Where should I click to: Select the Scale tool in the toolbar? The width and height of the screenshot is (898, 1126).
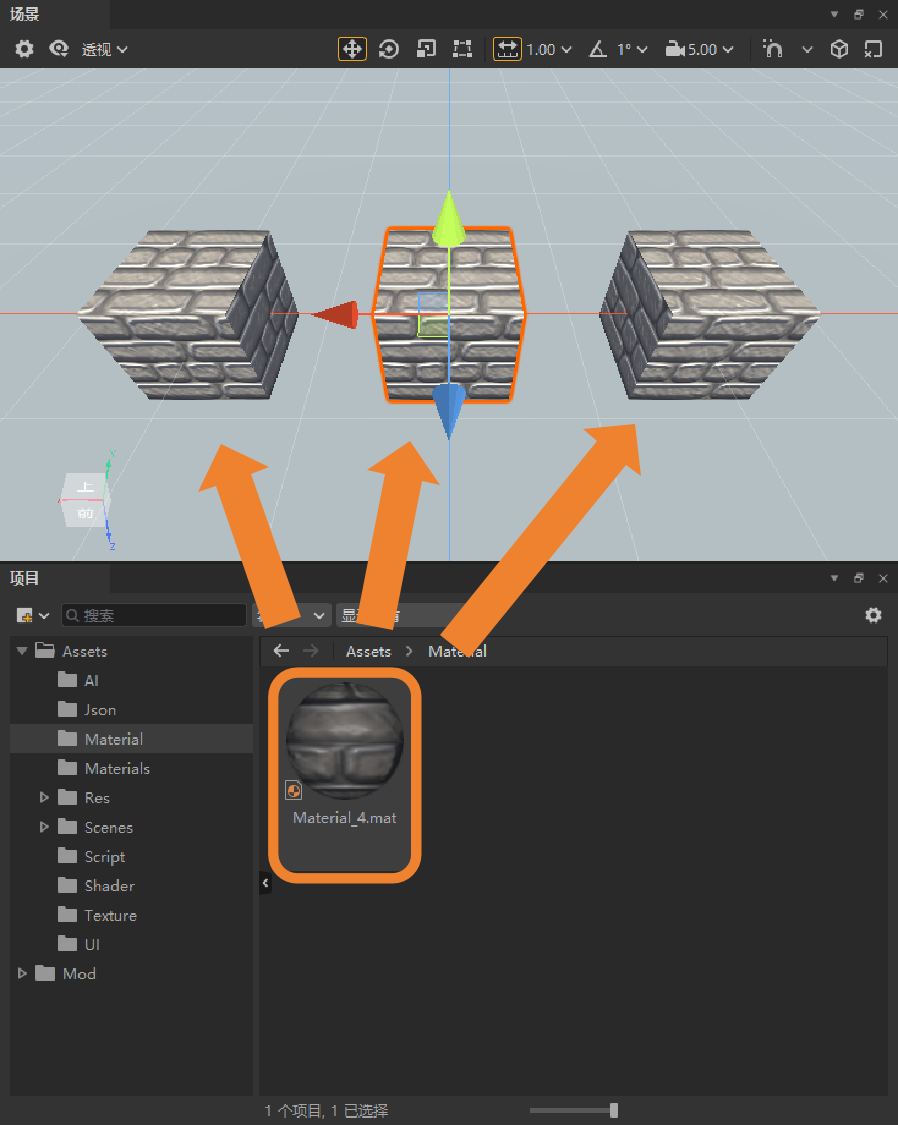[x=426, y=48]
